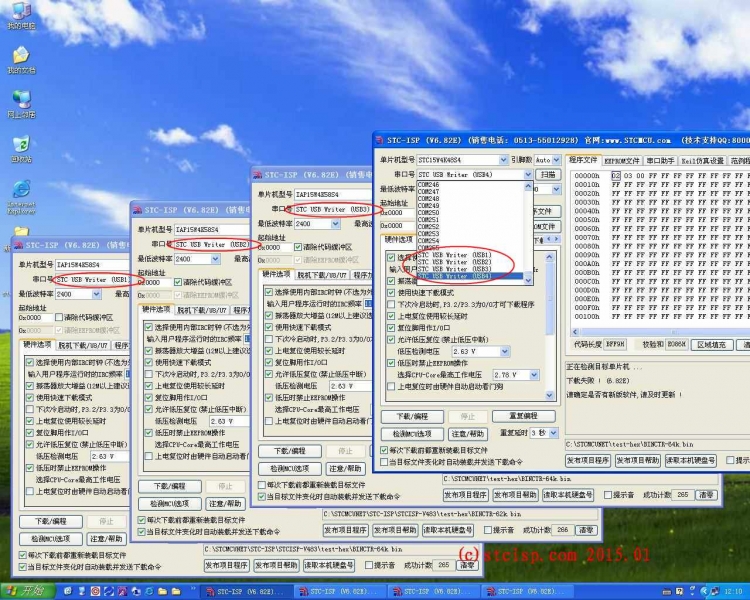Click port list scroll-down arrow in USB4 window

[x=528, y=280]
